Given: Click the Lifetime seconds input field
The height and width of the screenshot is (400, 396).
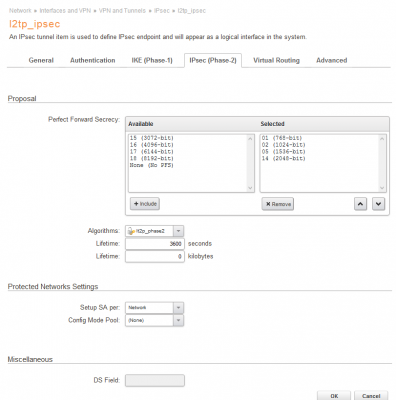Looking at the screenshot, I should [x=155, y=244].
